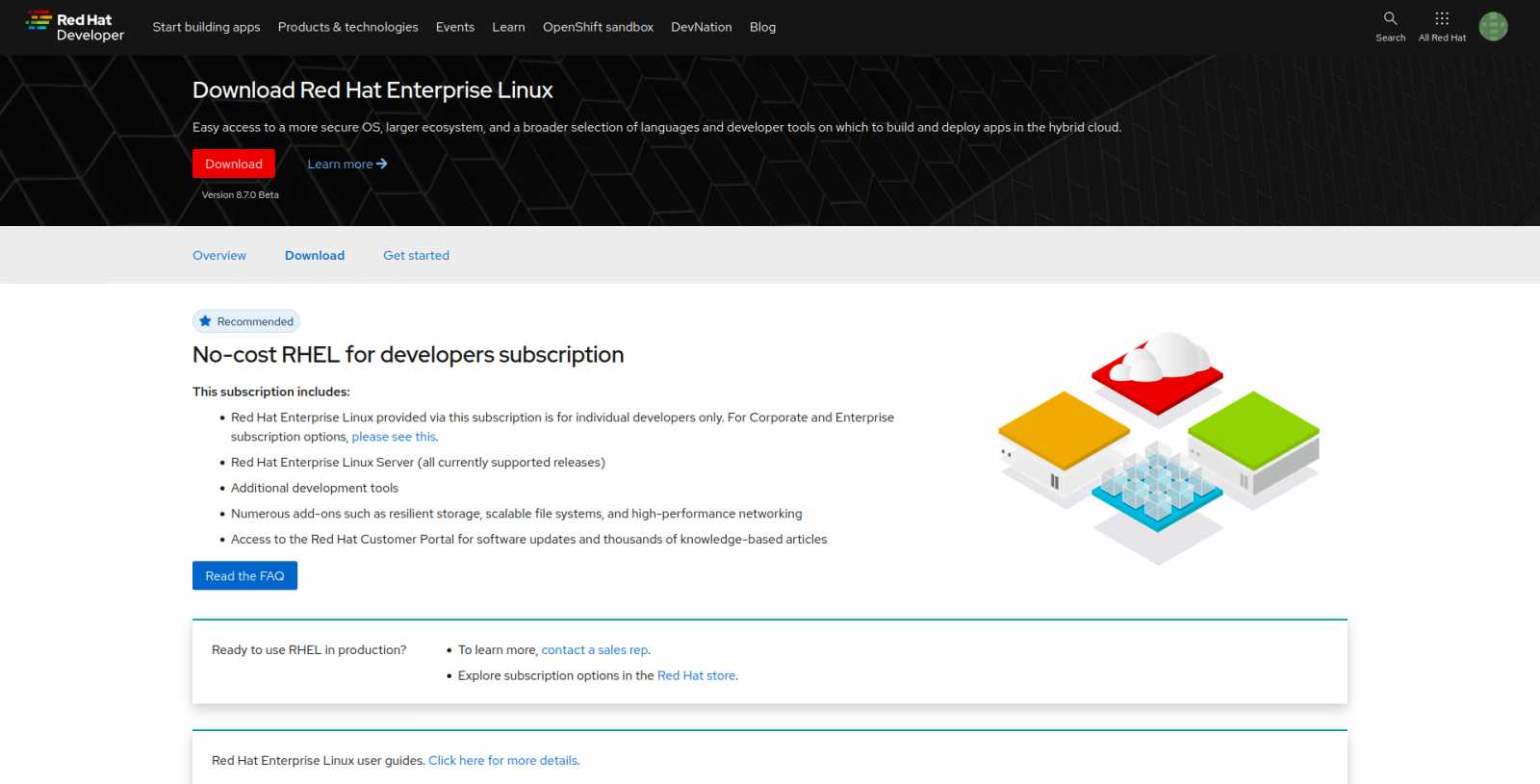The height and width of the screenshot is (784, 1540).
Task: Click 'Access to the Red Hat Customer Portal' bullet
Action: tap(528, 540)
